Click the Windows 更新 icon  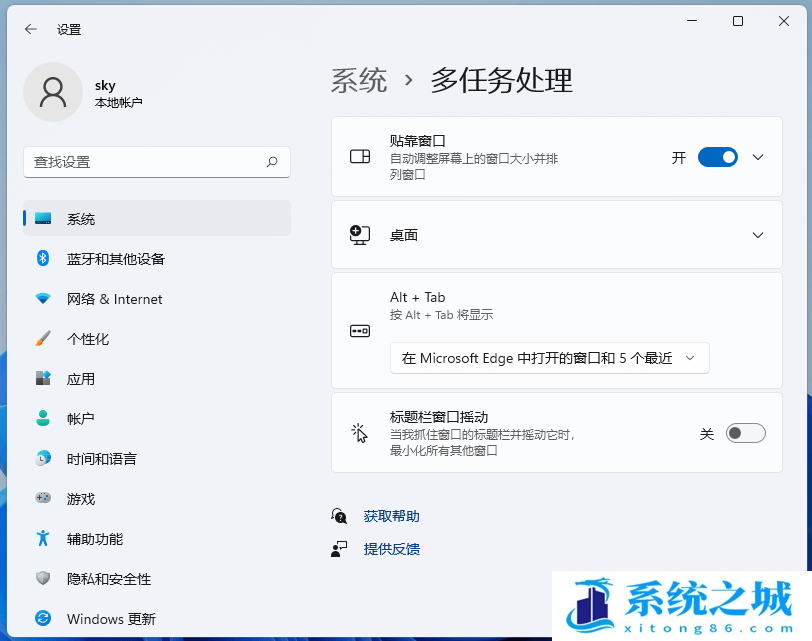coord(42,618)
